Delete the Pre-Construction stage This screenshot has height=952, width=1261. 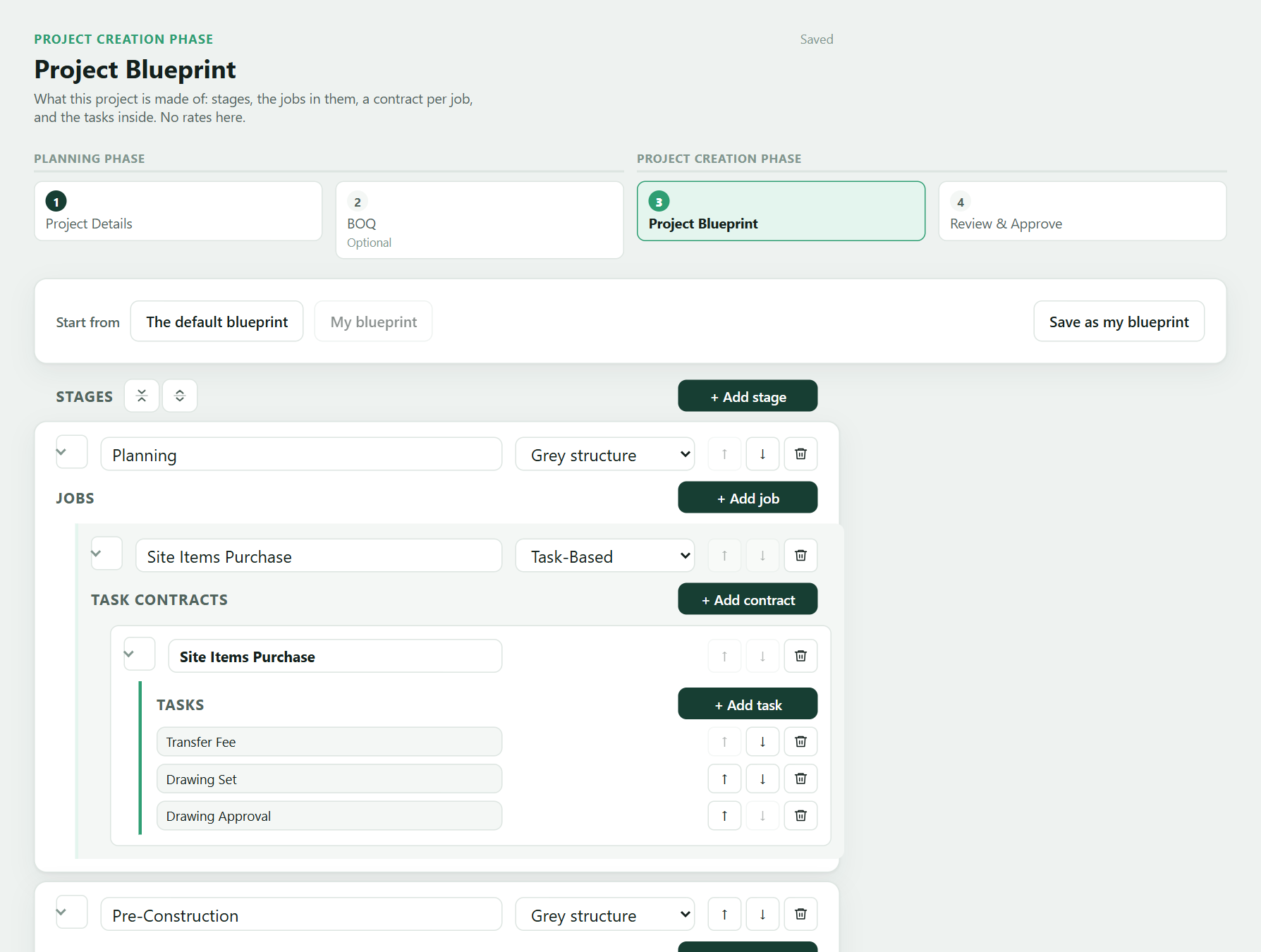800,914
